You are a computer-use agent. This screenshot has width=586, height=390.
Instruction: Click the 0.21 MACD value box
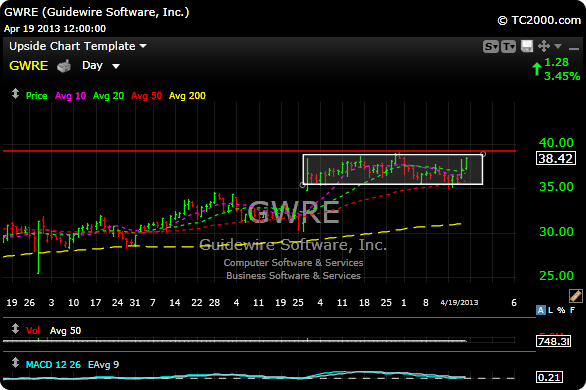click(x=549, y=377)
